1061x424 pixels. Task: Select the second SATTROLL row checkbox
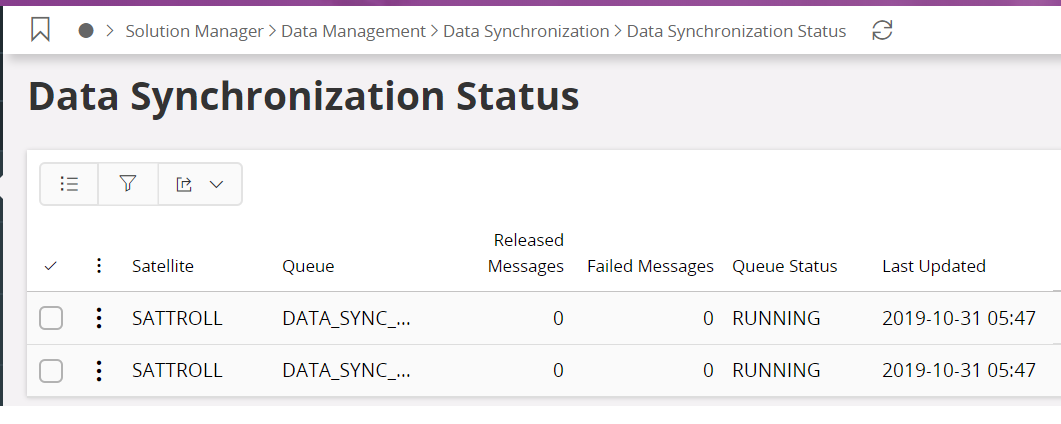(x=51, y=370)
